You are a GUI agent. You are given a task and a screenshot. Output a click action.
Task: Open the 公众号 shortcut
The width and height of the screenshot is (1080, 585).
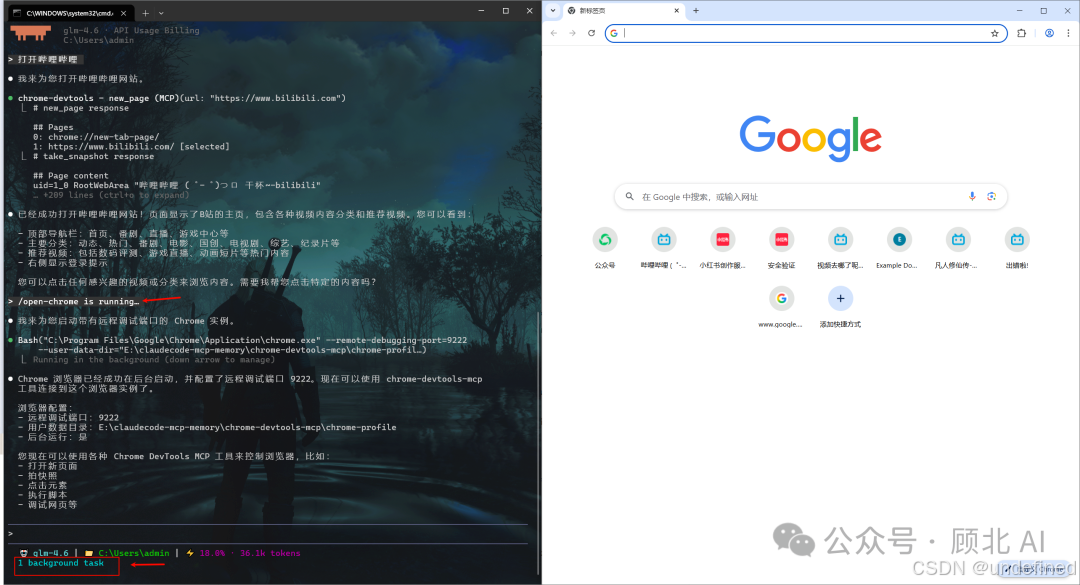pos(605,239)
